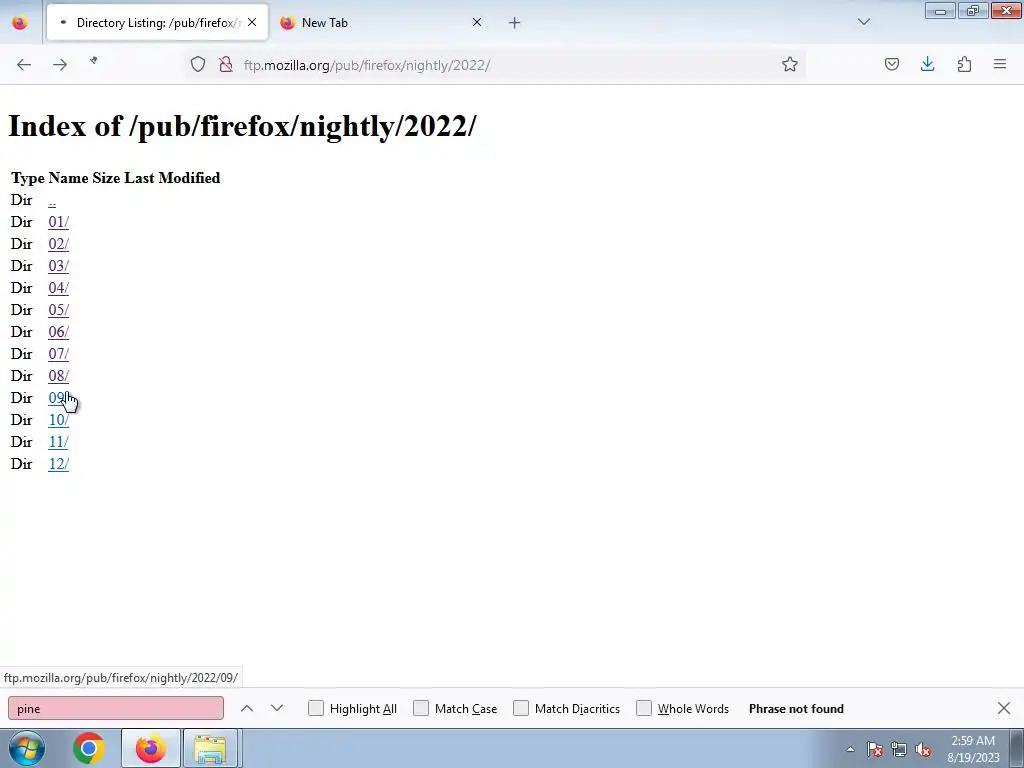Viewport: 1024px width, 768px height.
Task: Click Firefox taskbar button
Action: pyautogui.click(x=150, y=748)
